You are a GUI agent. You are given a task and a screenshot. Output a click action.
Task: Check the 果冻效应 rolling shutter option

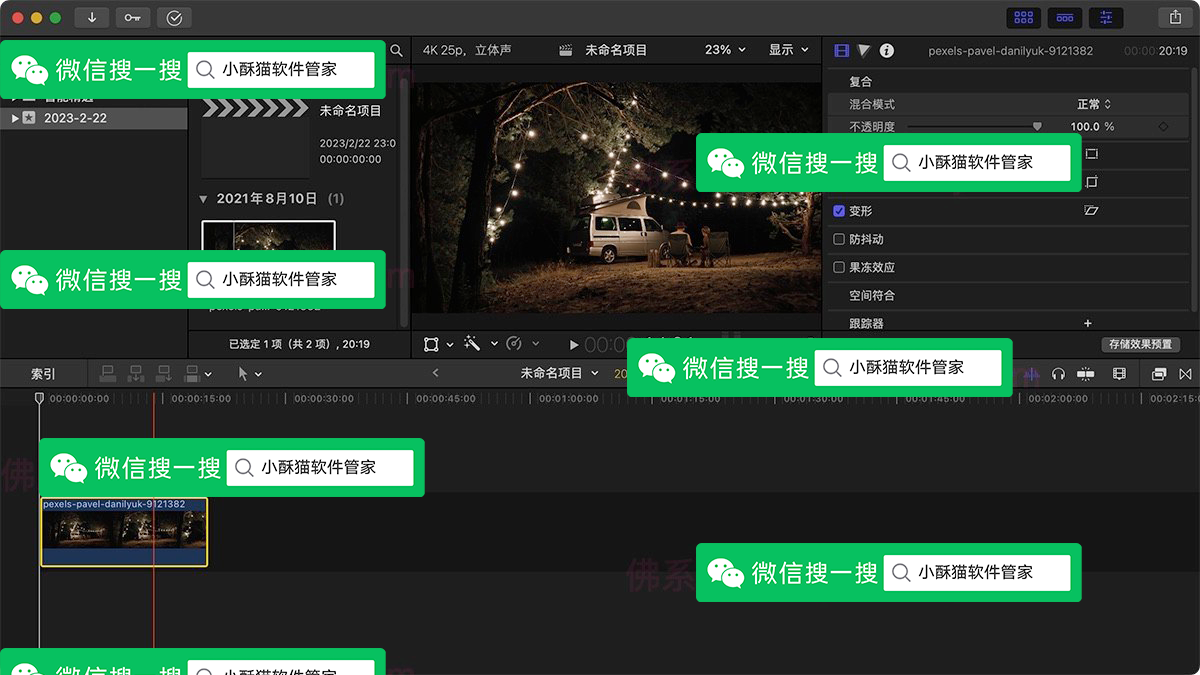tap(838, 267)
